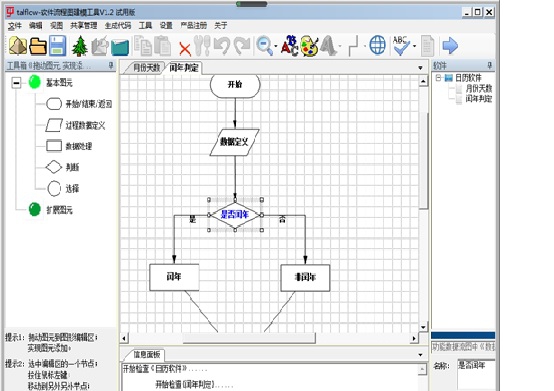Click the canvas scroll right arrow
The image size is (554, 391).
point(414,338)
